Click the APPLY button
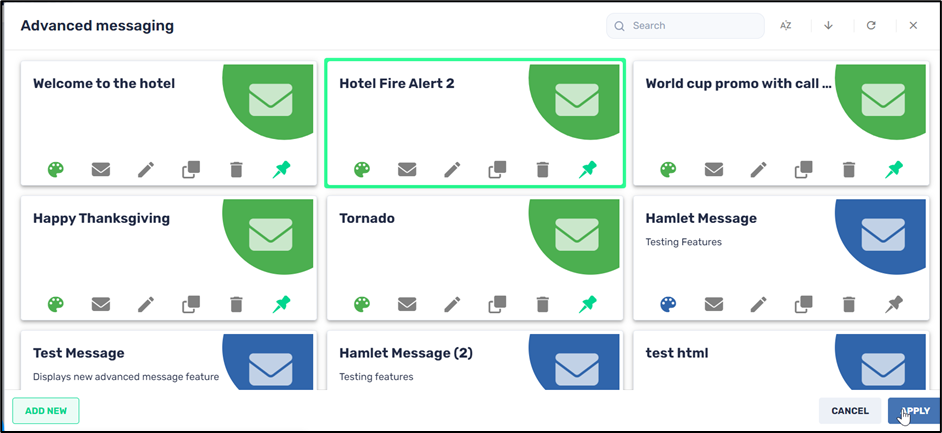The image size is (942, 433). (914, 411)
